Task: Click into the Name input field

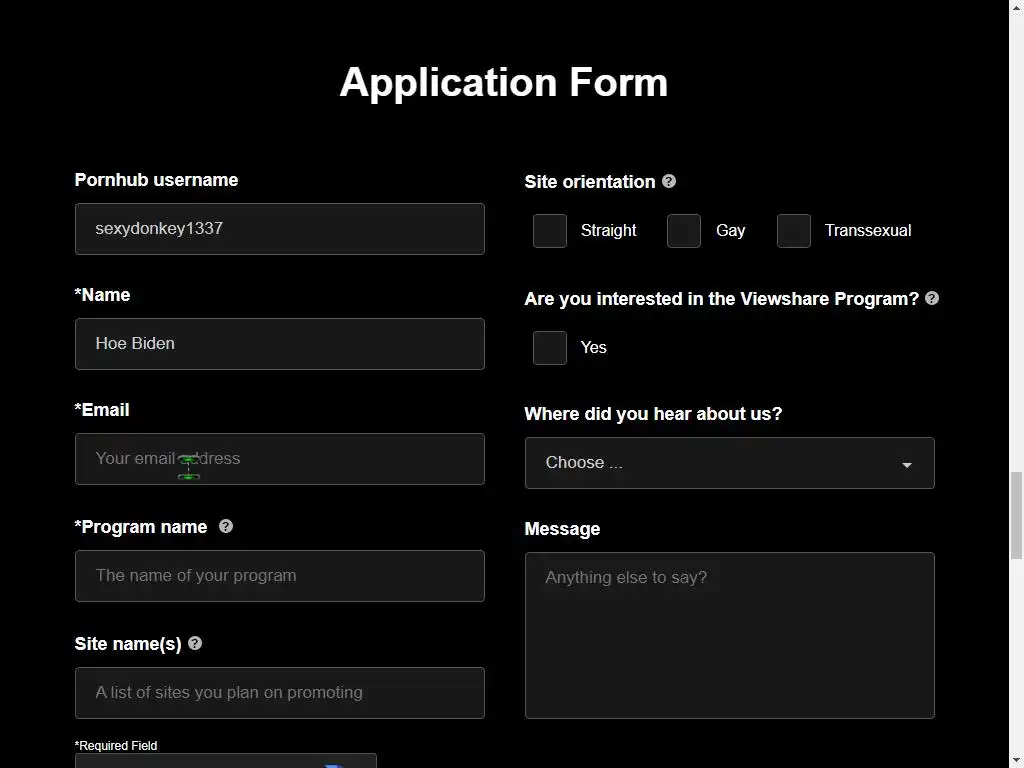Action: pyautogui.click(x=279, y=344)
